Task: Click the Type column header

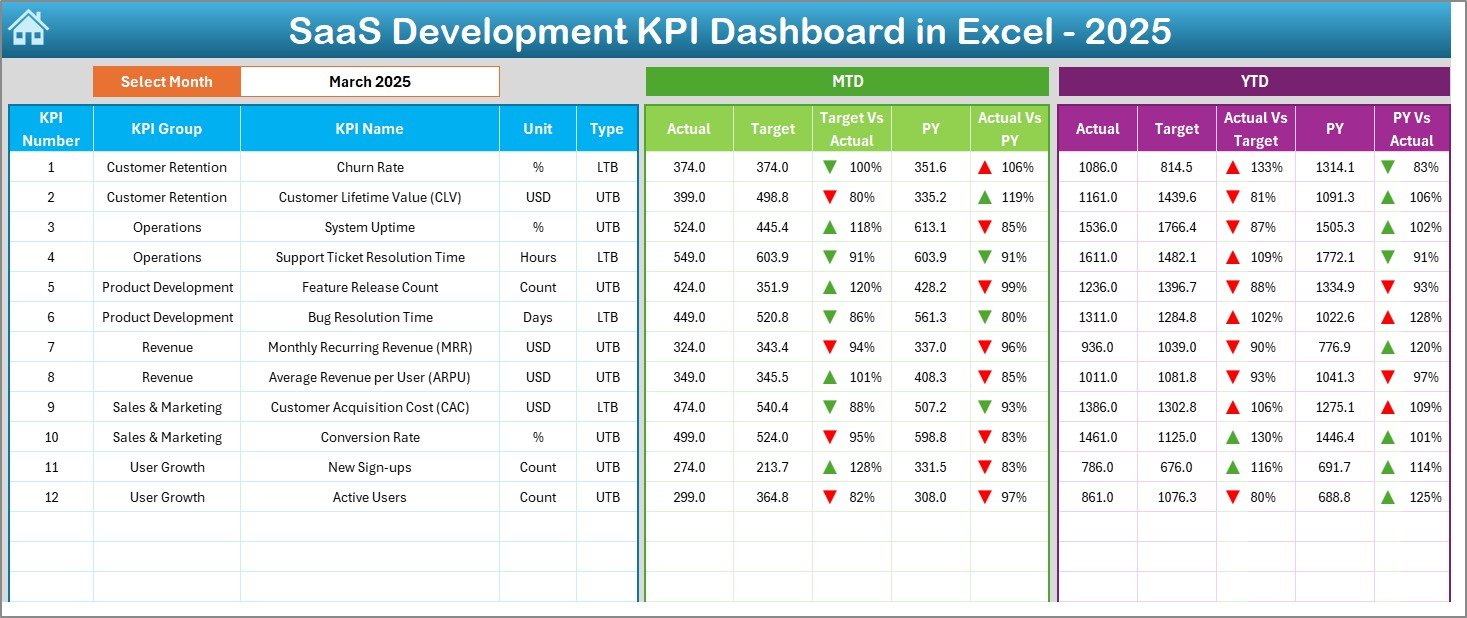Action: [606, 129]
